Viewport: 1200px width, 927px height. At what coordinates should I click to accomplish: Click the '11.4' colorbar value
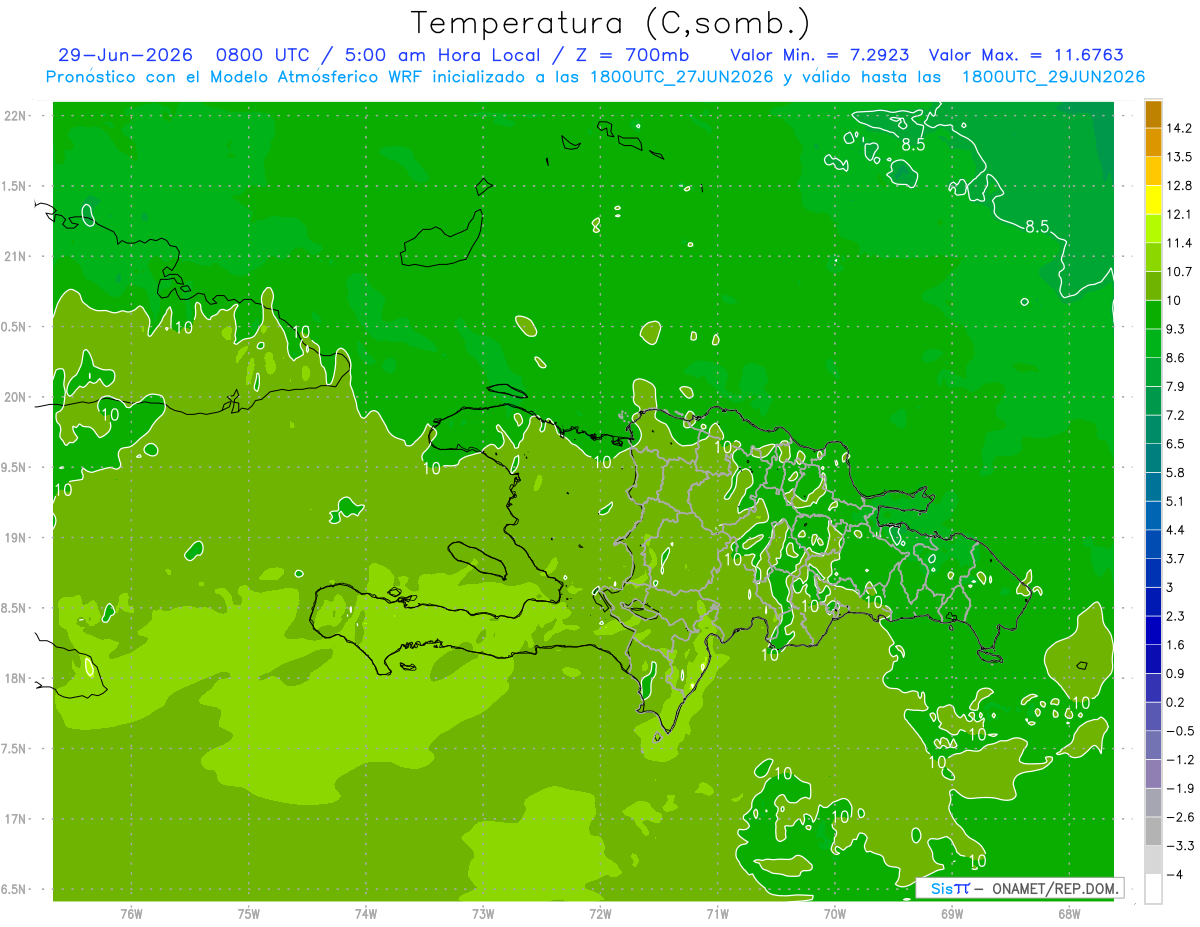pos(1179,243)
